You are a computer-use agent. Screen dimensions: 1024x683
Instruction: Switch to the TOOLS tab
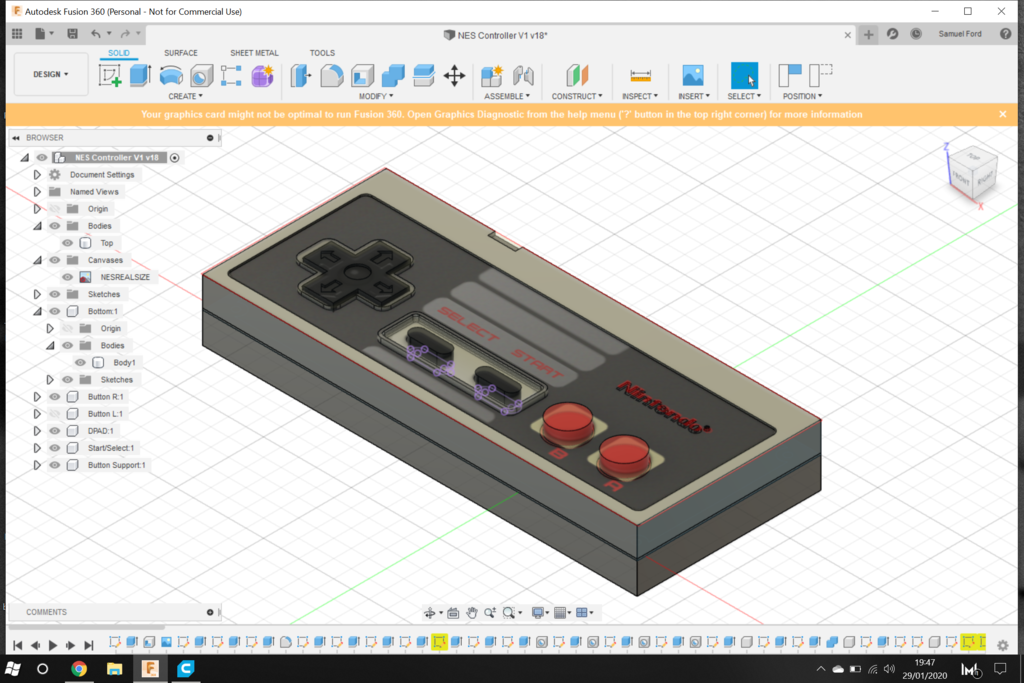(322, 53)
